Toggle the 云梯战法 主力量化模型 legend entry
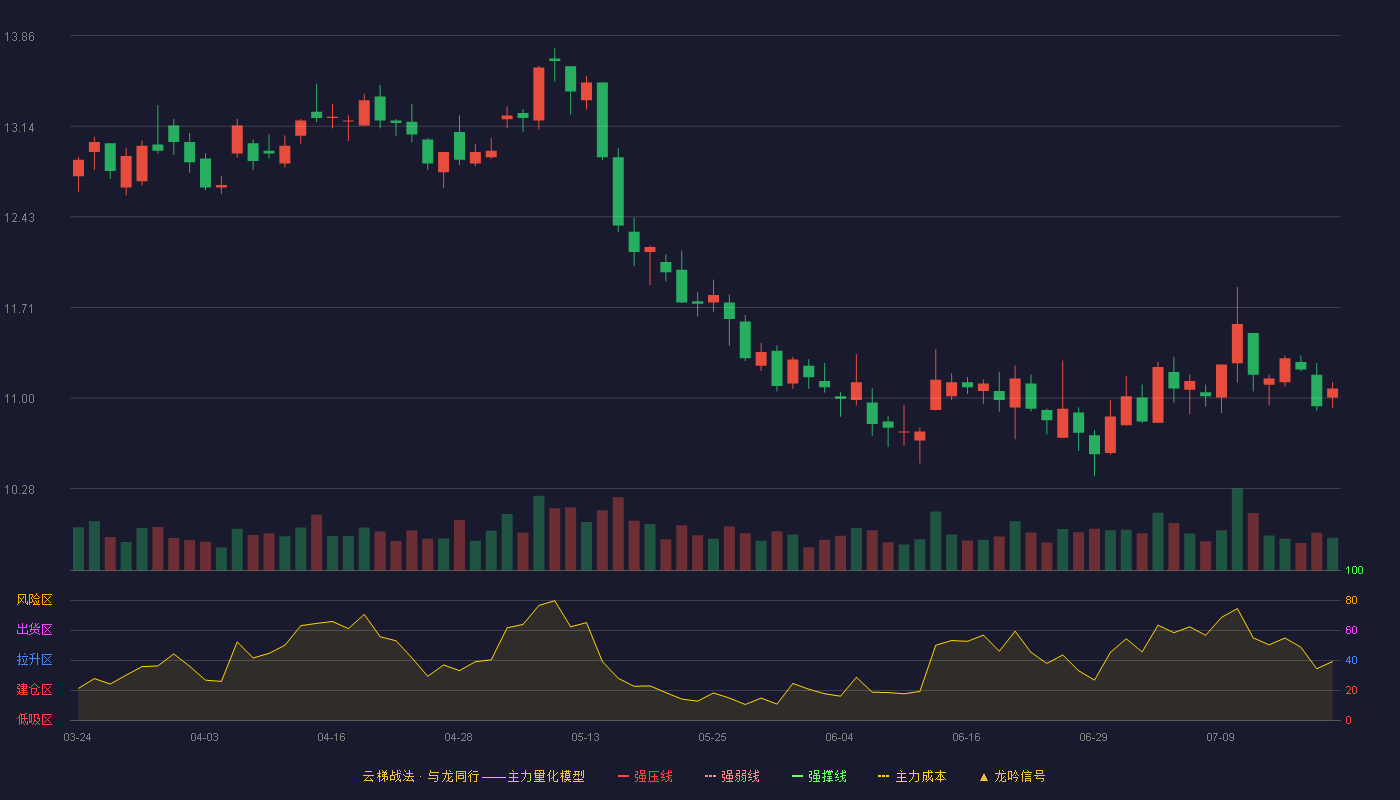1400x800 pixels. pos(473,776)
